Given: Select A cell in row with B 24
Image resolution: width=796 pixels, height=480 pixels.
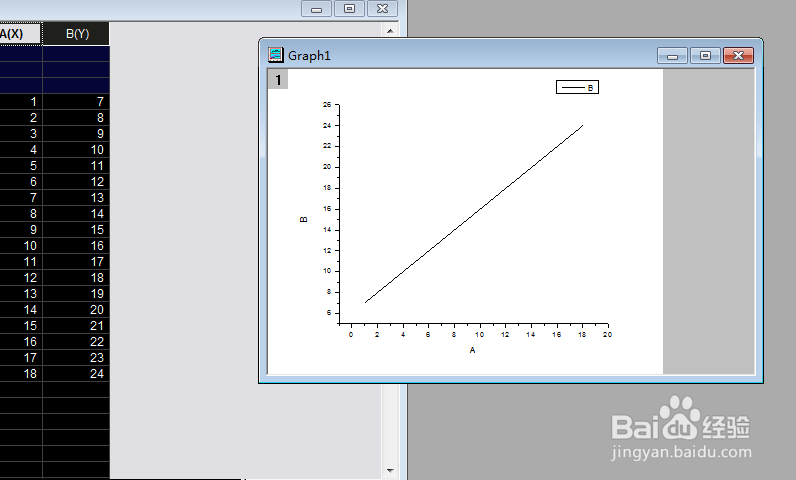Looking at the screenshot, I should pyautogui.click(x=21, y=373).
